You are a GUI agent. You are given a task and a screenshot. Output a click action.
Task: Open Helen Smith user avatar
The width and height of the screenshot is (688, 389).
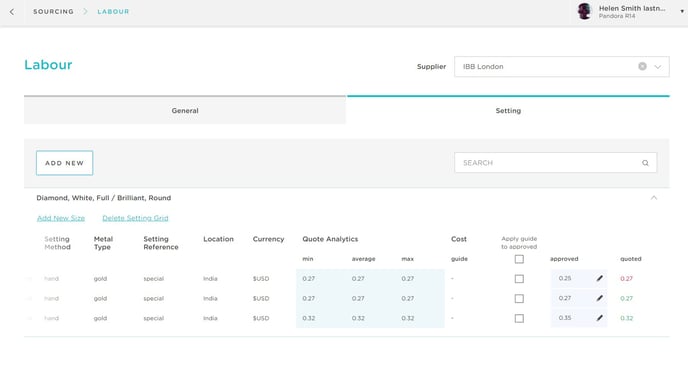[584, 11]
